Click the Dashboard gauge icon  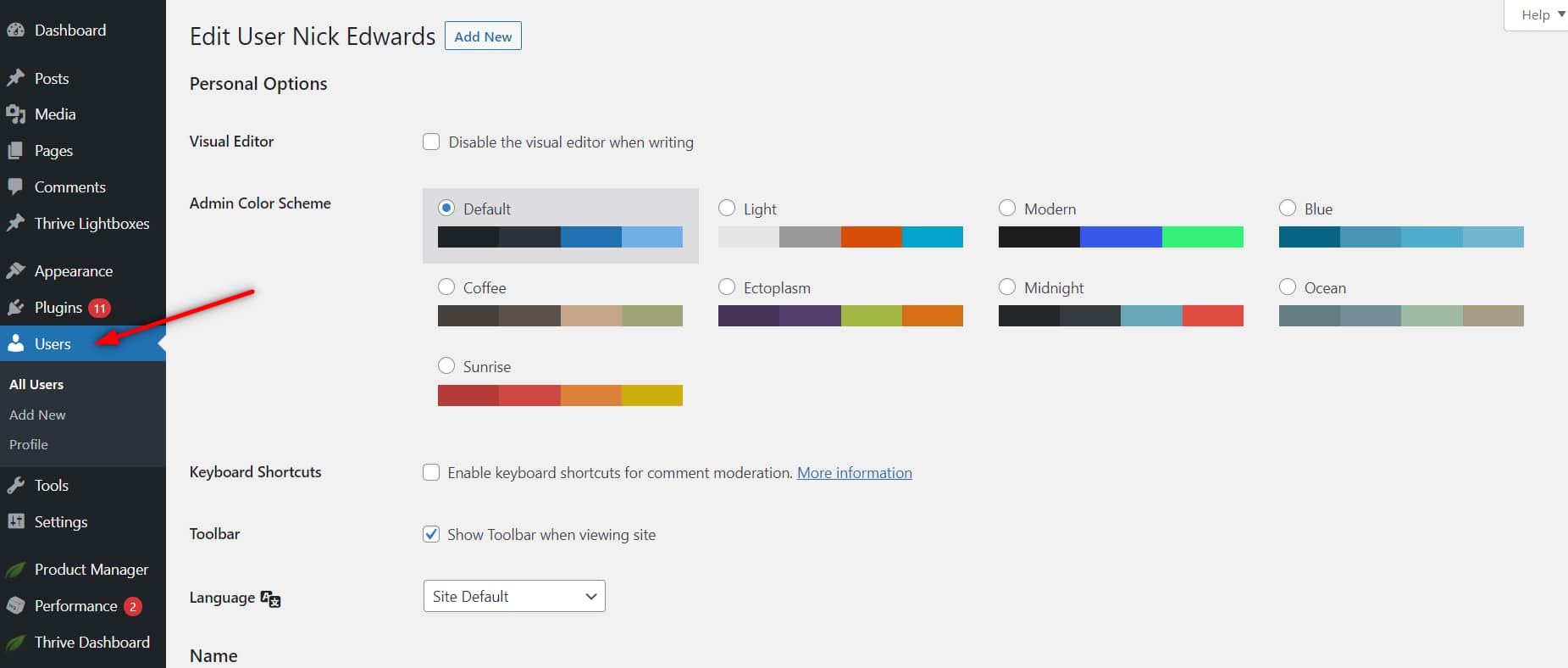pos(15,30)
